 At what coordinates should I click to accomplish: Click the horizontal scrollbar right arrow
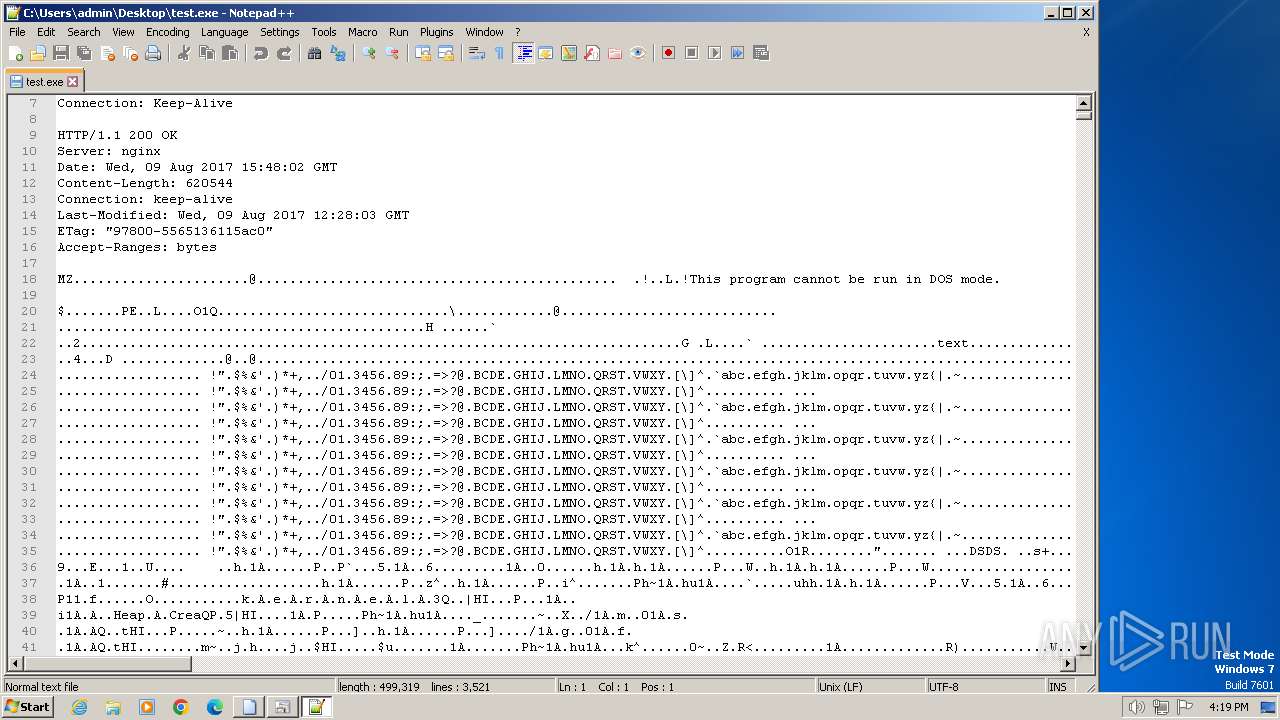1068,663
